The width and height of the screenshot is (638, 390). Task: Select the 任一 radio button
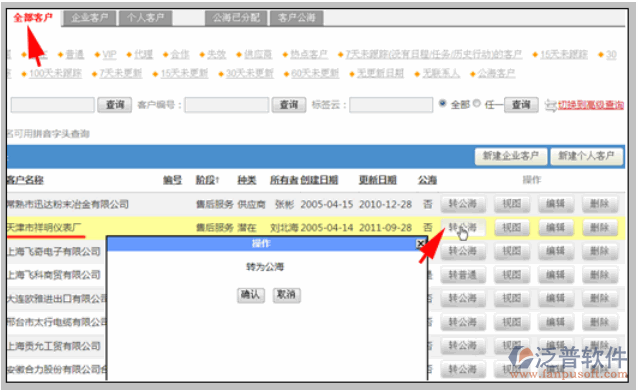477,103
